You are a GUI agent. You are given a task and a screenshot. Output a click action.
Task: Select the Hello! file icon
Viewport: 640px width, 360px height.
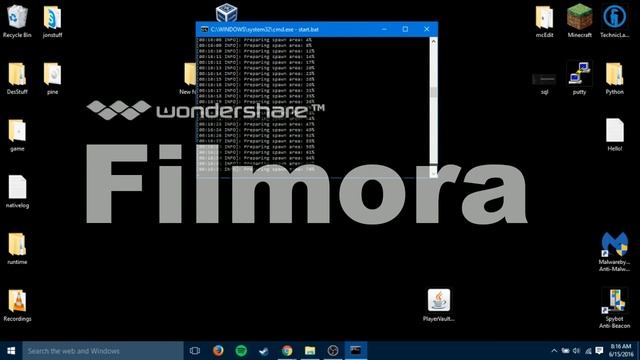614,135
